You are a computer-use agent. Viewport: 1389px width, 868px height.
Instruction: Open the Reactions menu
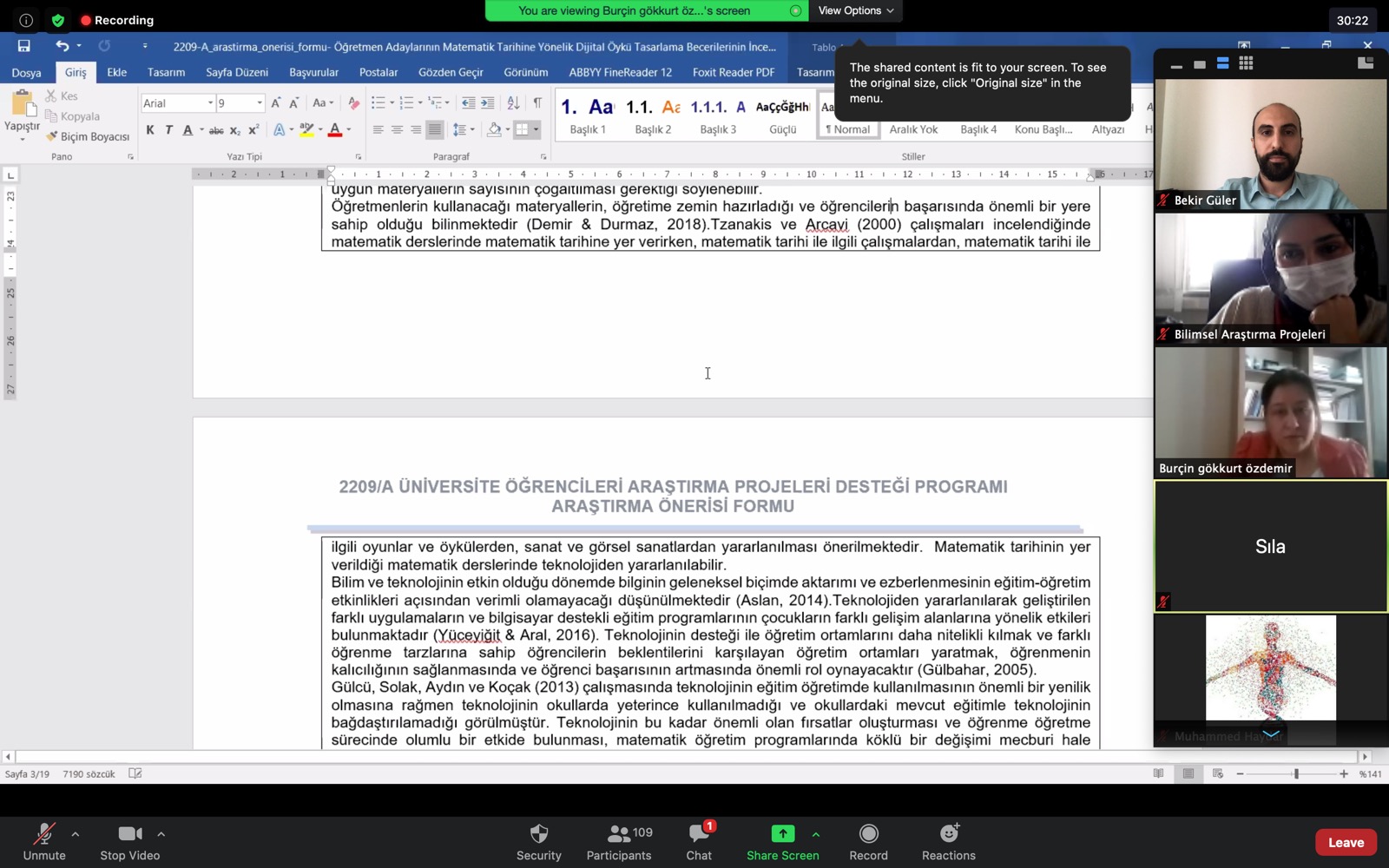tap(948, 842)
